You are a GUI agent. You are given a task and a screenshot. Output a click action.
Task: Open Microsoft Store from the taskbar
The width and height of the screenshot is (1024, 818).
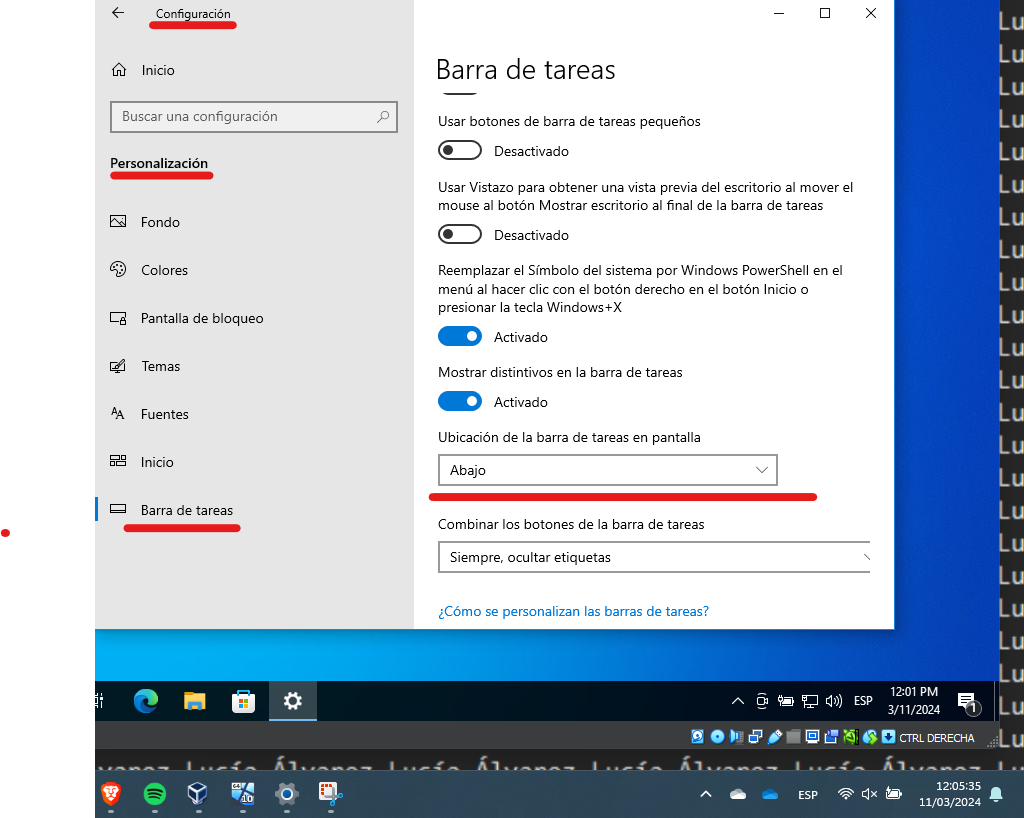click(243, 701)
